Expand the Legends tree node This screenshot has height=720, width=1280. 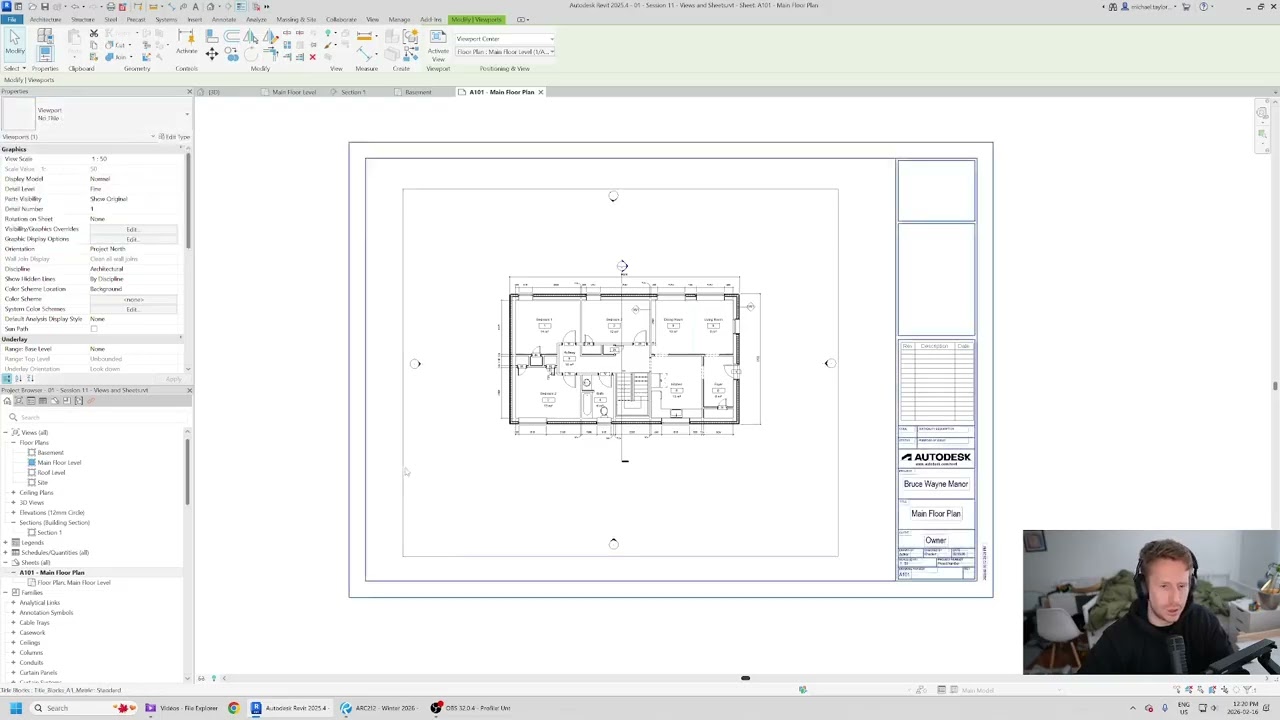coord(6,542)
